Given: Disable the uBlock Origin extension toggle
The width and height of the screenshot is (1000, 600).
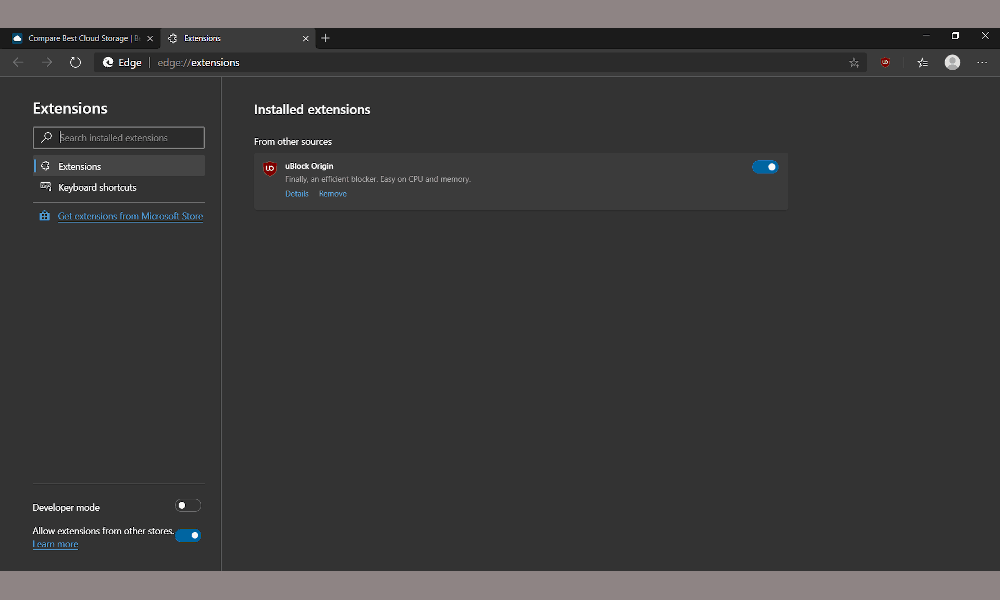Looking at the screenshot, I should [765, 167].
